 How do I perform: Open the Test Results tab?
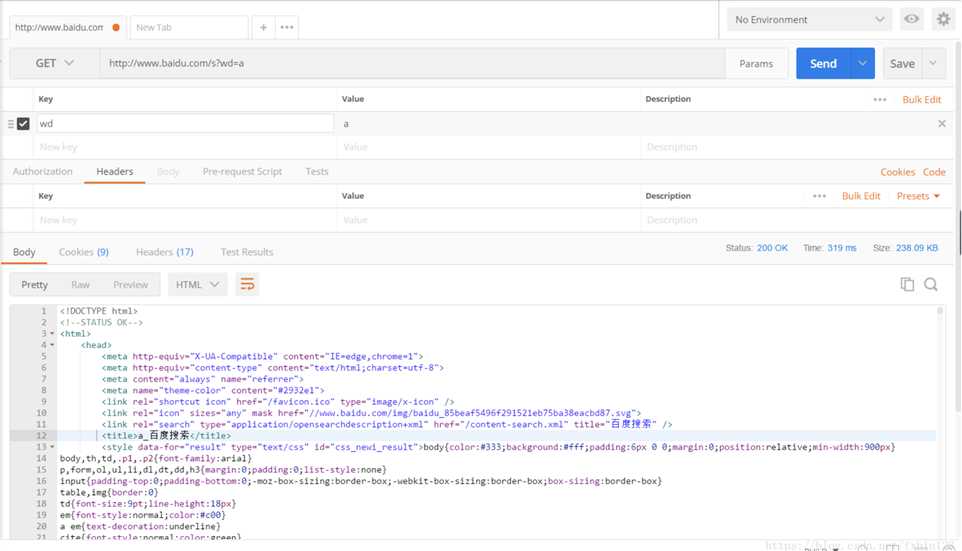coord(247,252)
